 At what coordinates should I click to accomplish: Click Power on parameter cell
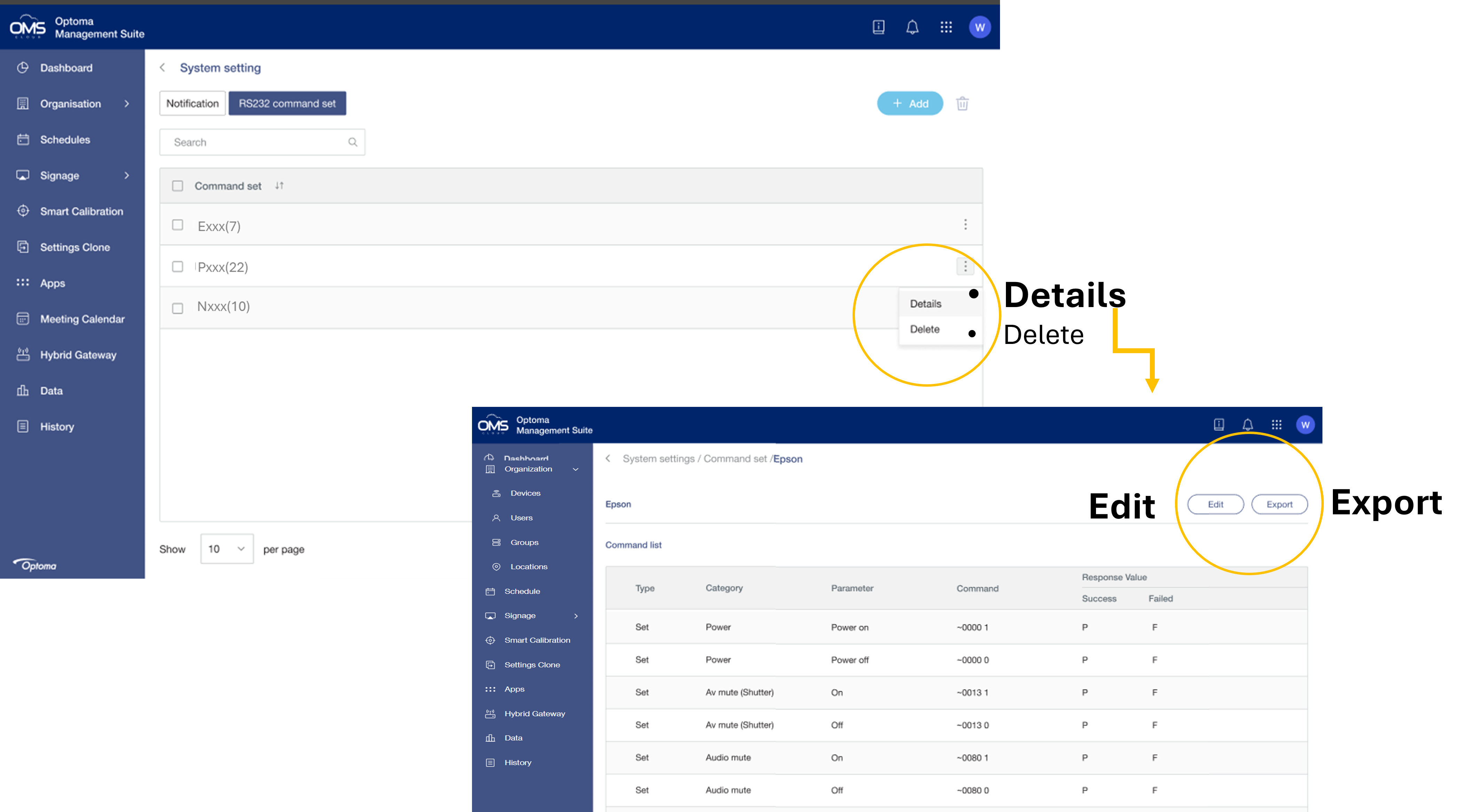(850, 627)
